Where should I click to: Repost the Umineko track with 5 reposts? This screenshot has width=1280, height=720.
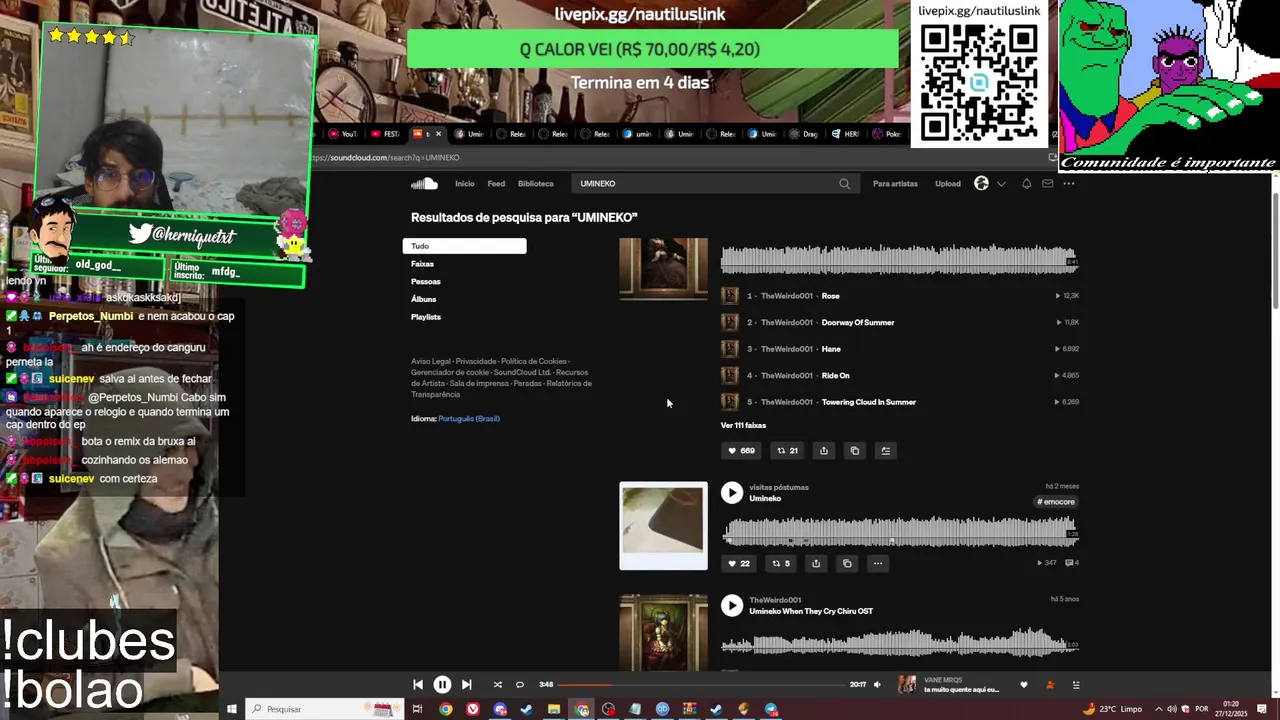(x=780, y=563)
